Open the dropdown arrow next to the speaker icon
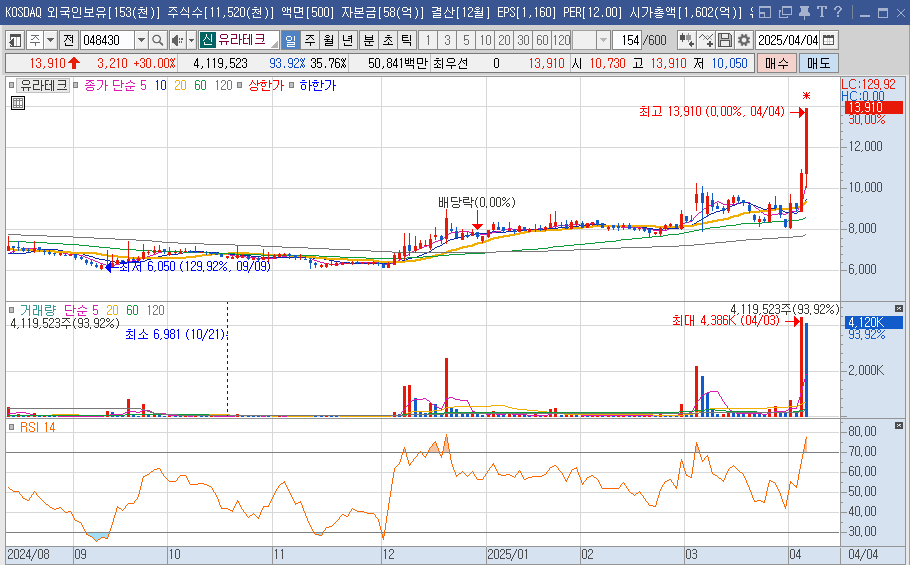The height and width of the screenshot is (565, 910). click(192, 40)
